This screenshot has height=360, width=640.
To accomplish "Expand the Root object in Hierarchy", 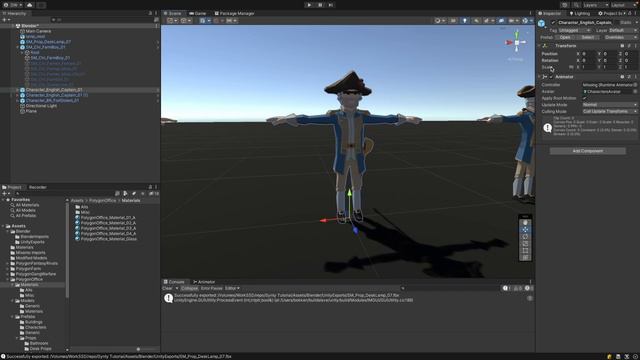I will click(x=22, y=53).
